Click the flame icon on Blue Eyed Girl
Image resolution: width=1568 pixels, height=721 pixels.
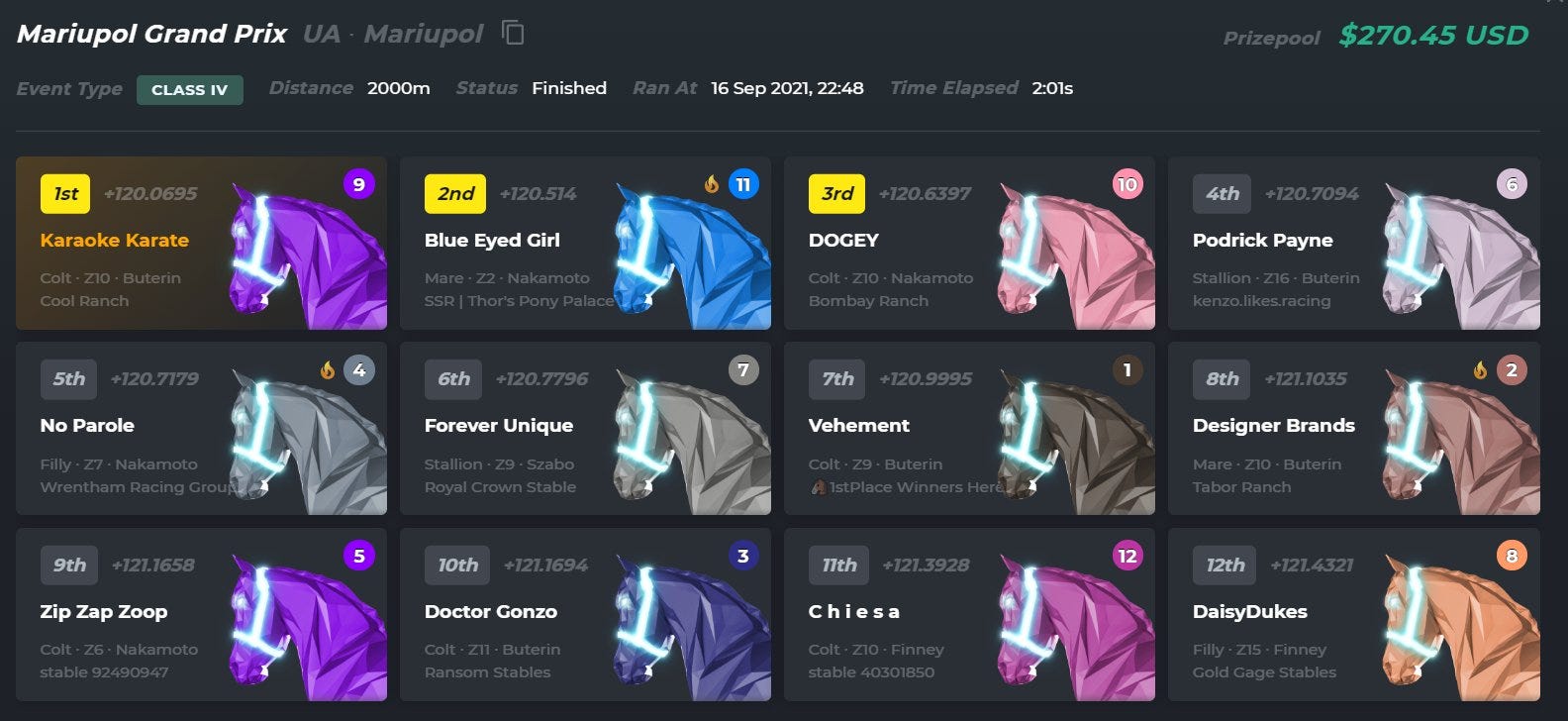point(712,184)
